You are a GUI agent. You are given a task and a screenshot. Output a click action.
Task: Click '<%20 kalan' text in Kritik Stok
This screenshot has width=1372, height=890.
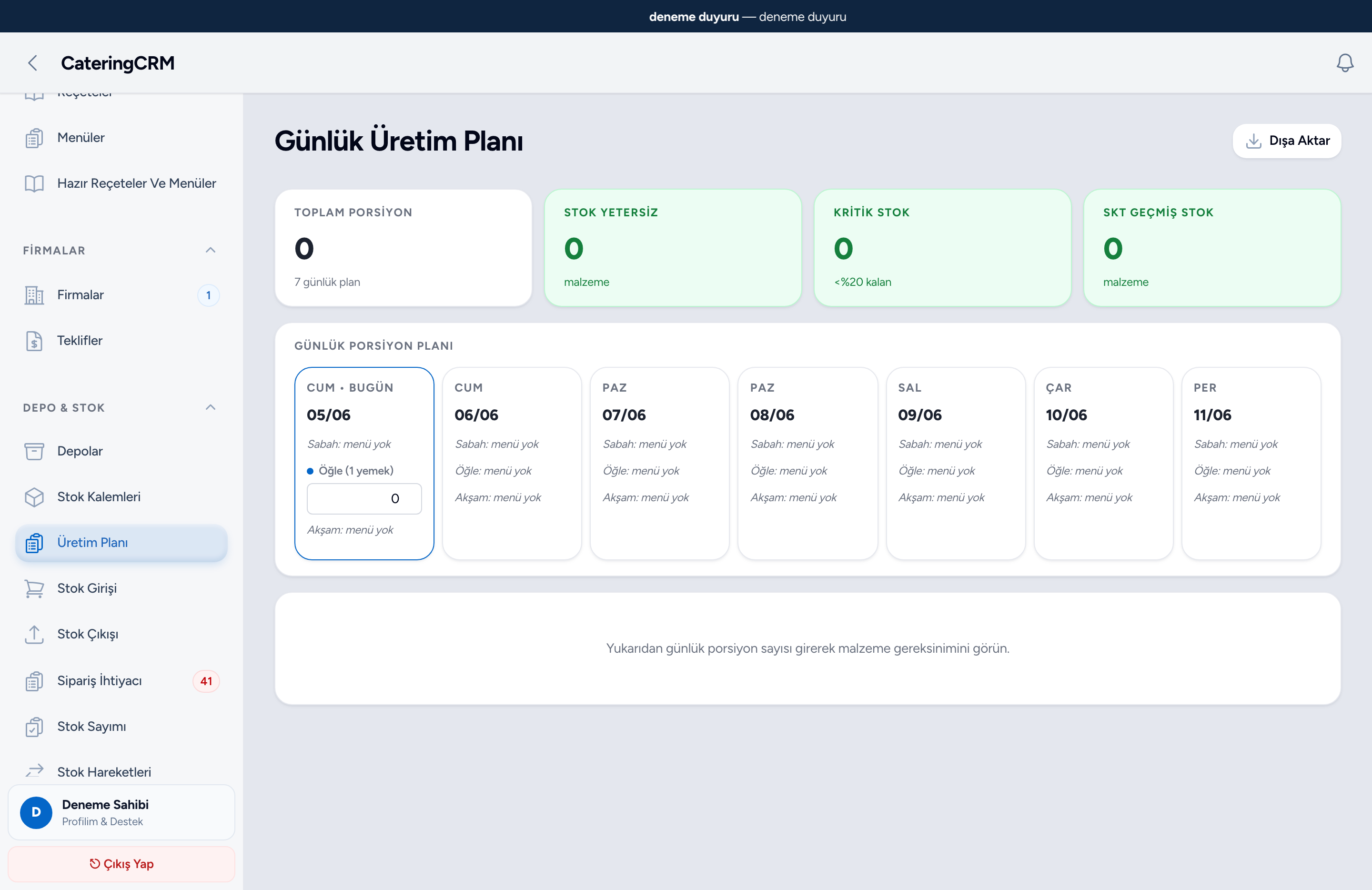[x=862, y=282]
